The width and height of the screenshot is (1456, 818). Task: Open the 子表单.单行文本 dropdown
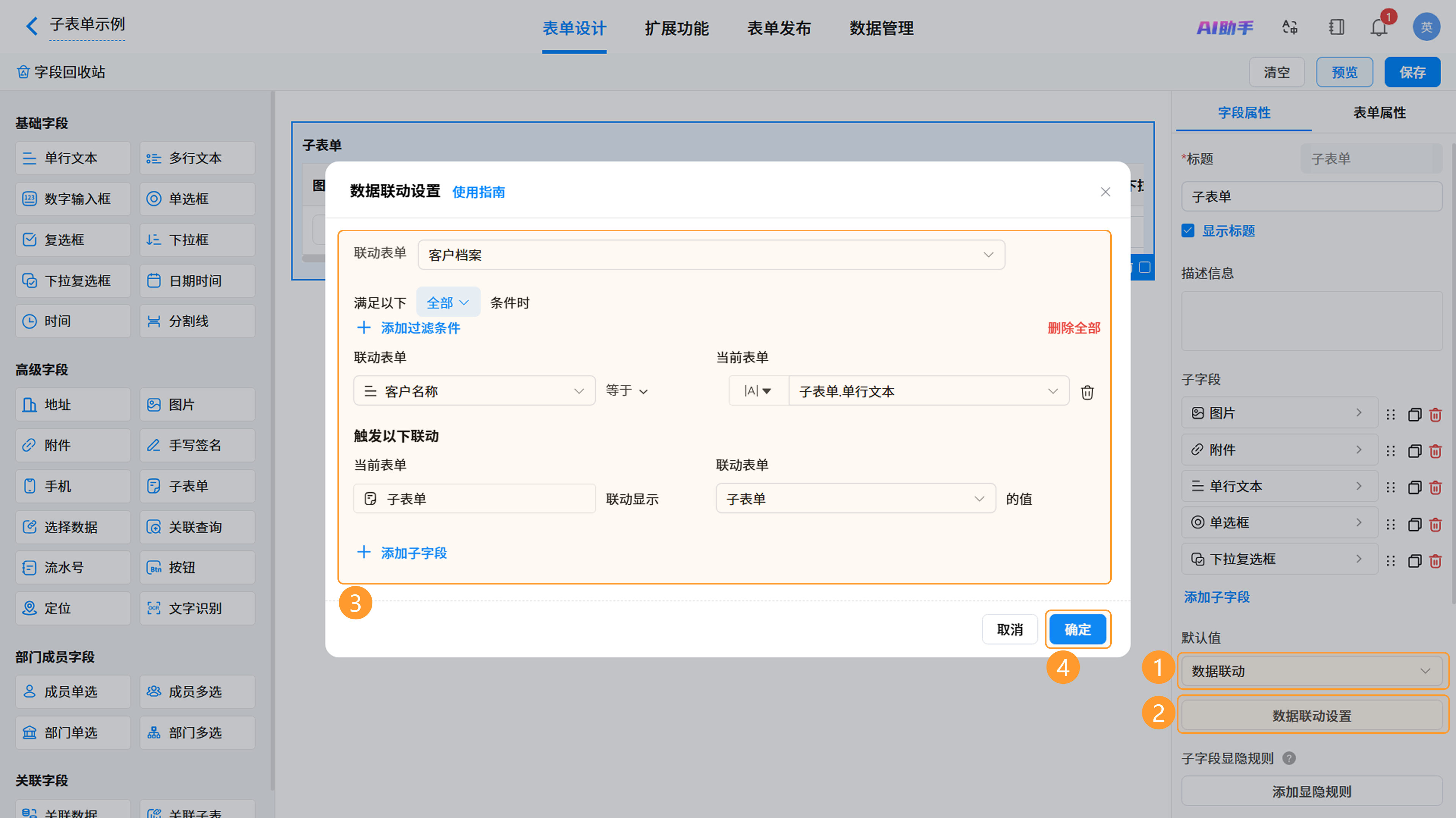click(929, 391)
